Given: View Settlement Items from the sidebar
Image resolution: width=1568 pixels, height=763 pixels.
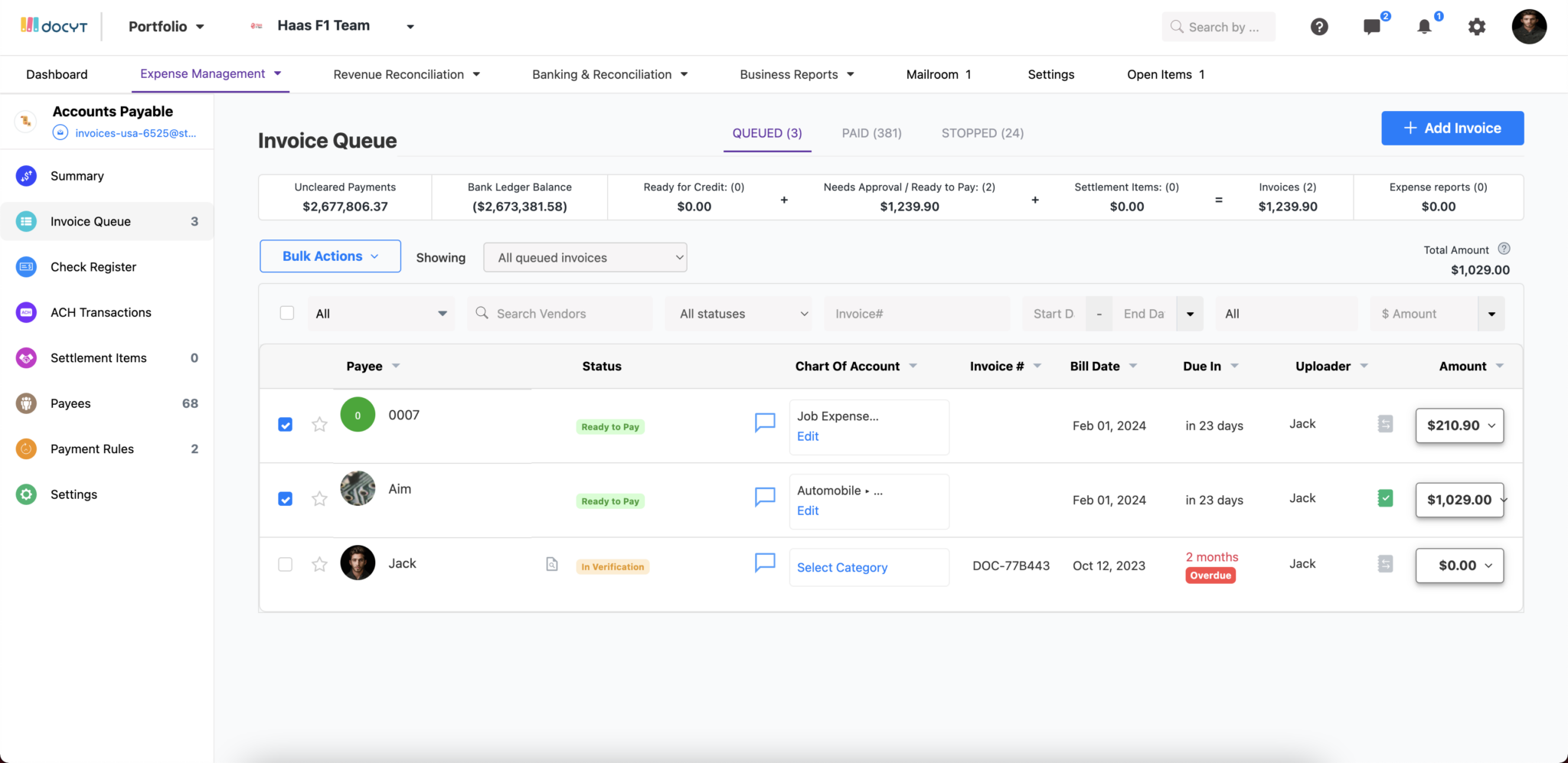Looking at the screenshot, I should [98, 357].
